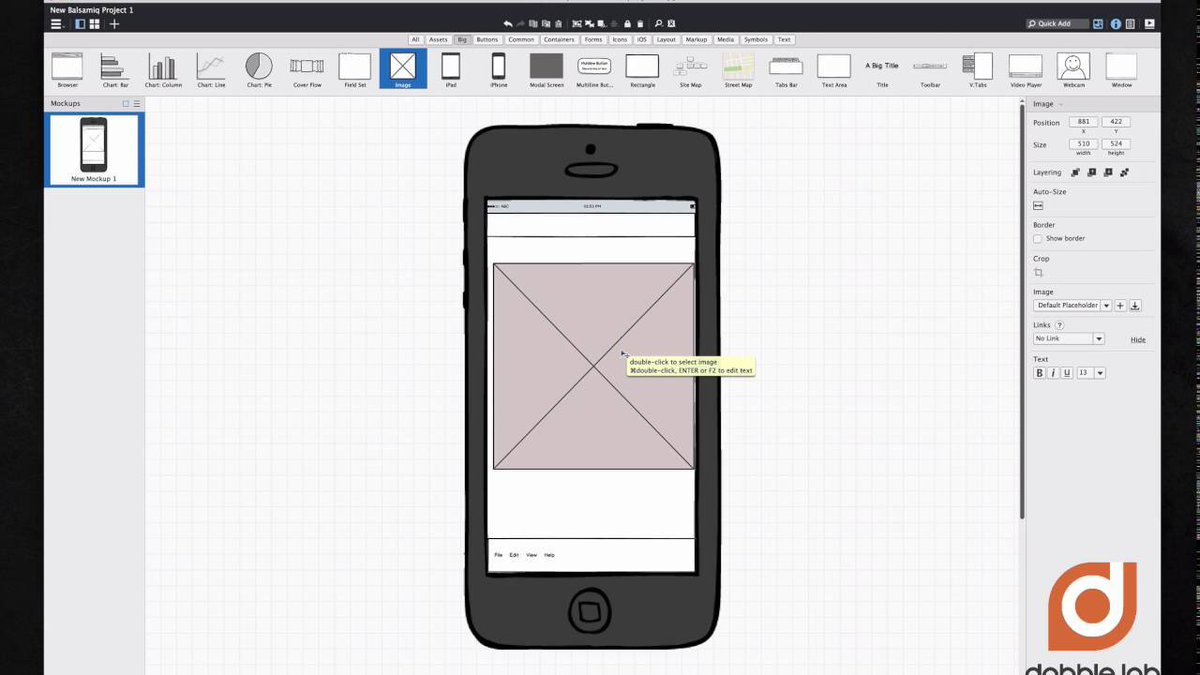Open the Symbols category tab

click(756, 40)
